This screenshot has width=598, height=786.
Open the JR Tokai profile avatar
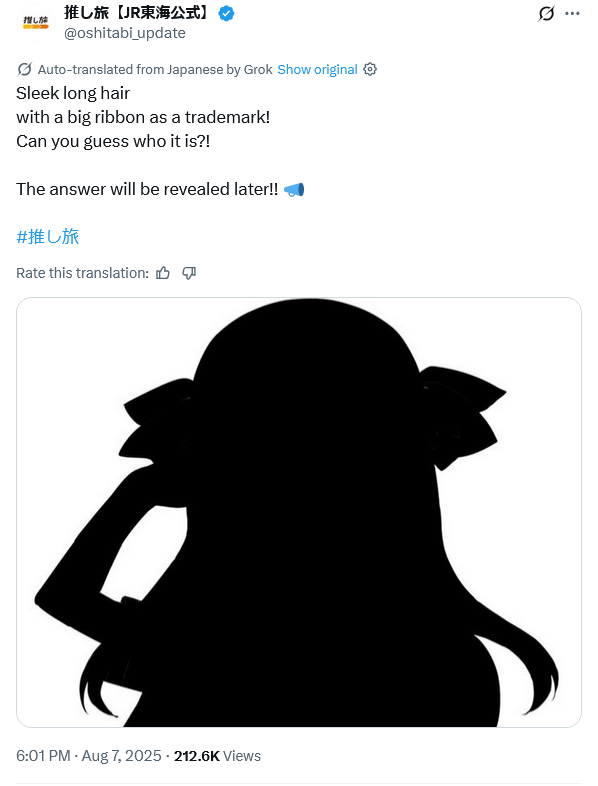click(36, 22)
